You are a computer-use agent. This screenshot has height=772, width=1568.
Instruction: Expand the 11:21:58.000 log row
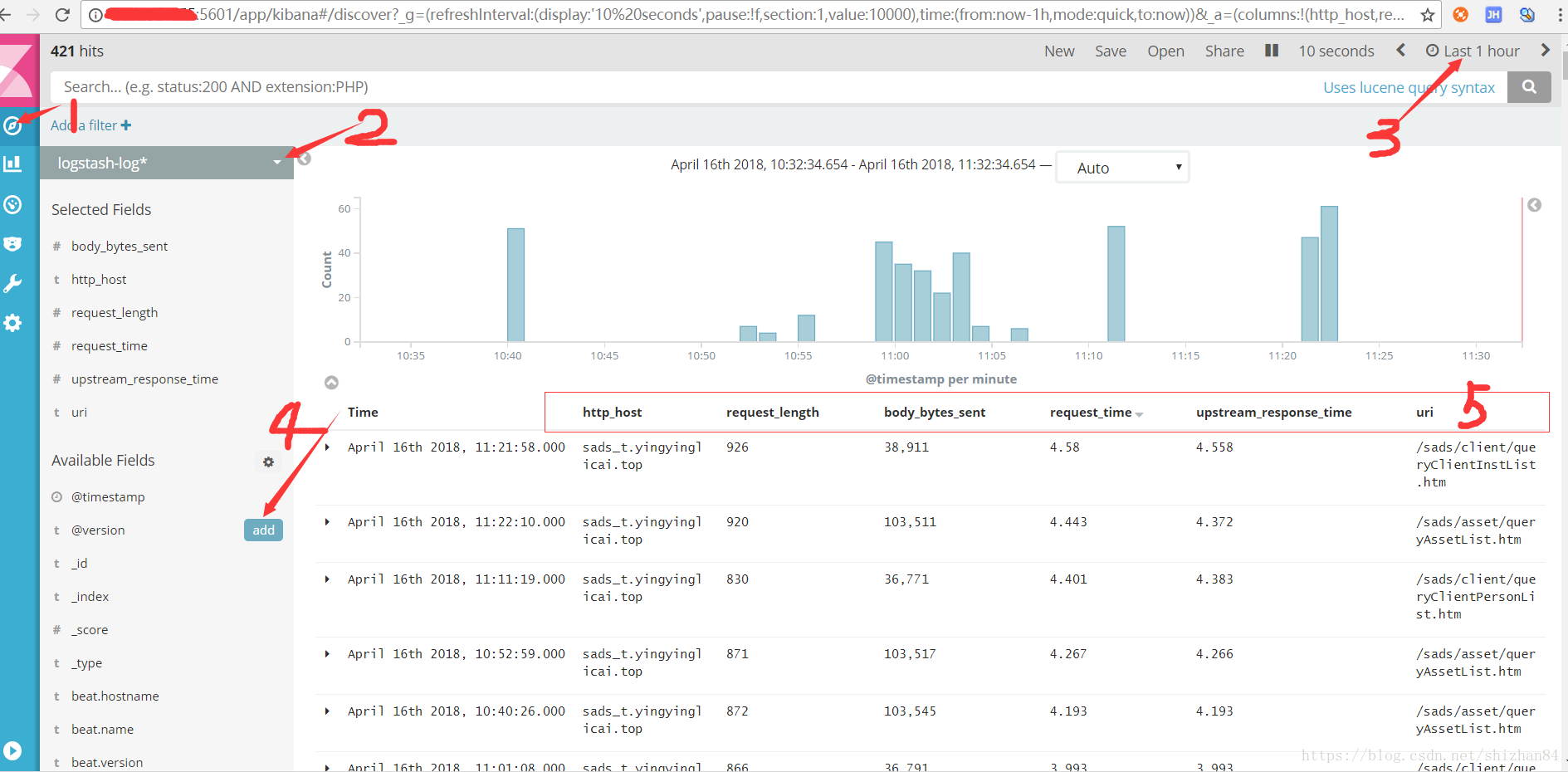point(327,447)
